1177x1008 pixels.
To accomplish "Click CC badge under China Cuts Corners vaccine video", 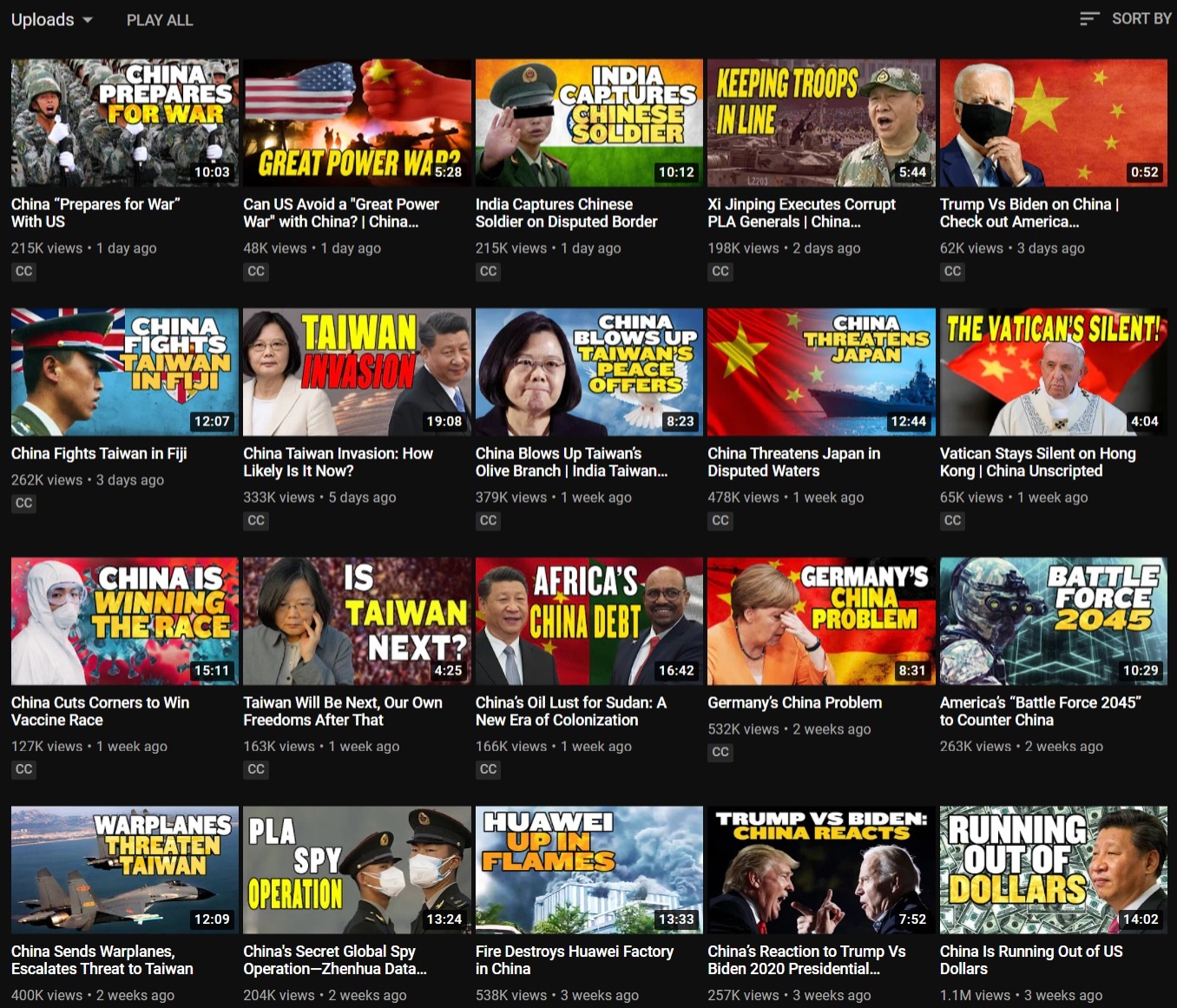I will 24,769.
